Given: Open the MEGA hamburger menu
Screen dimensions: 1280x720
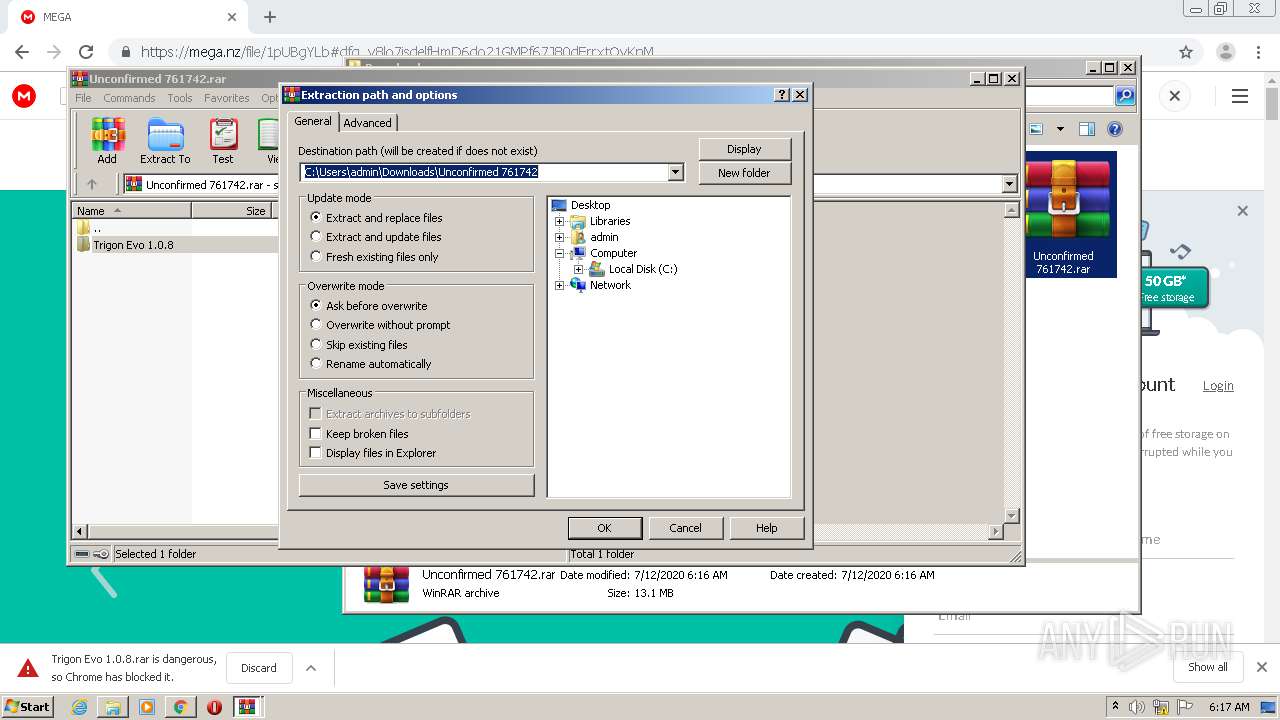Looking at the screenshot, I should click(1240, 96).
